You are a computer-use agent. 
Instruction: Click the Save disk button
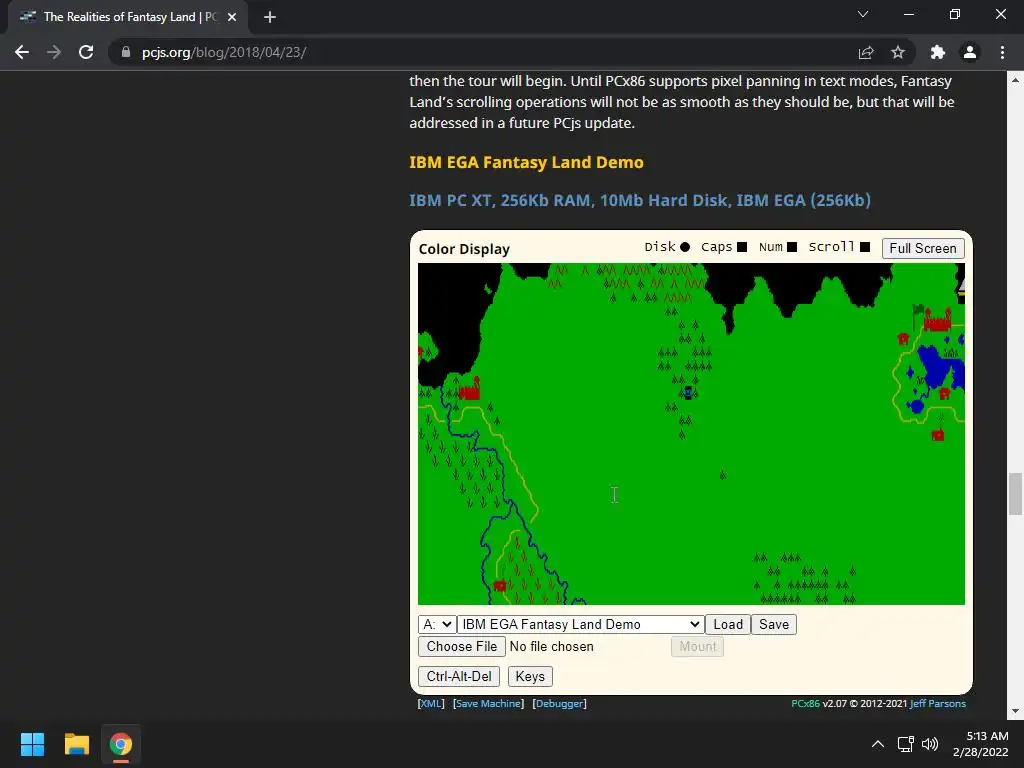tap(774, 624)
